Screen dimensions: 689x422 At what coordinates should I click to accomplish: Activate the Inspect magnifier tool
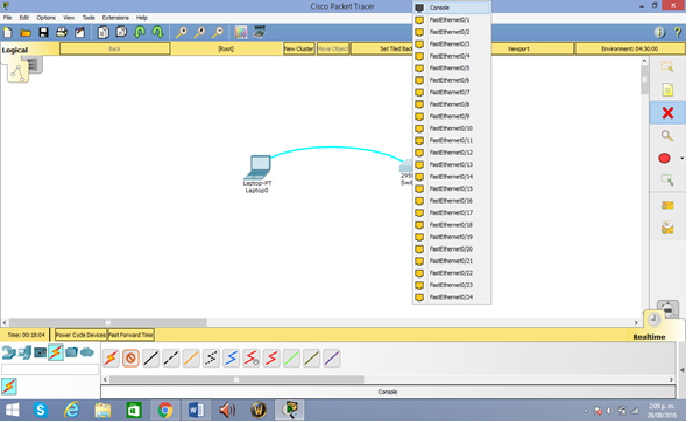point(667,136)
